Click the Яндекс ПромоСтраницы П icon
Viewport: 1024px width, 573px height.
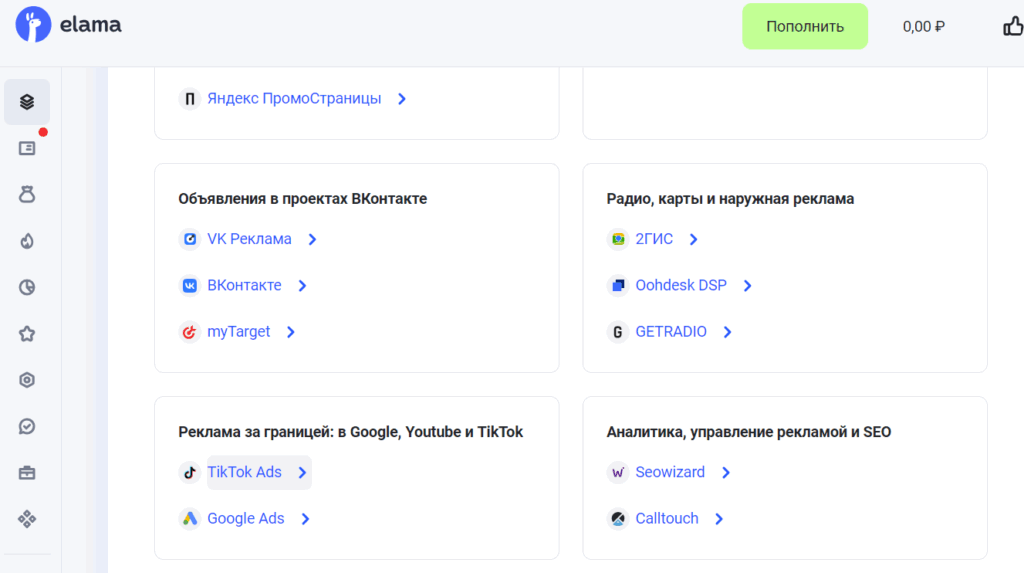pyautogui.click(x=189, y=99)
